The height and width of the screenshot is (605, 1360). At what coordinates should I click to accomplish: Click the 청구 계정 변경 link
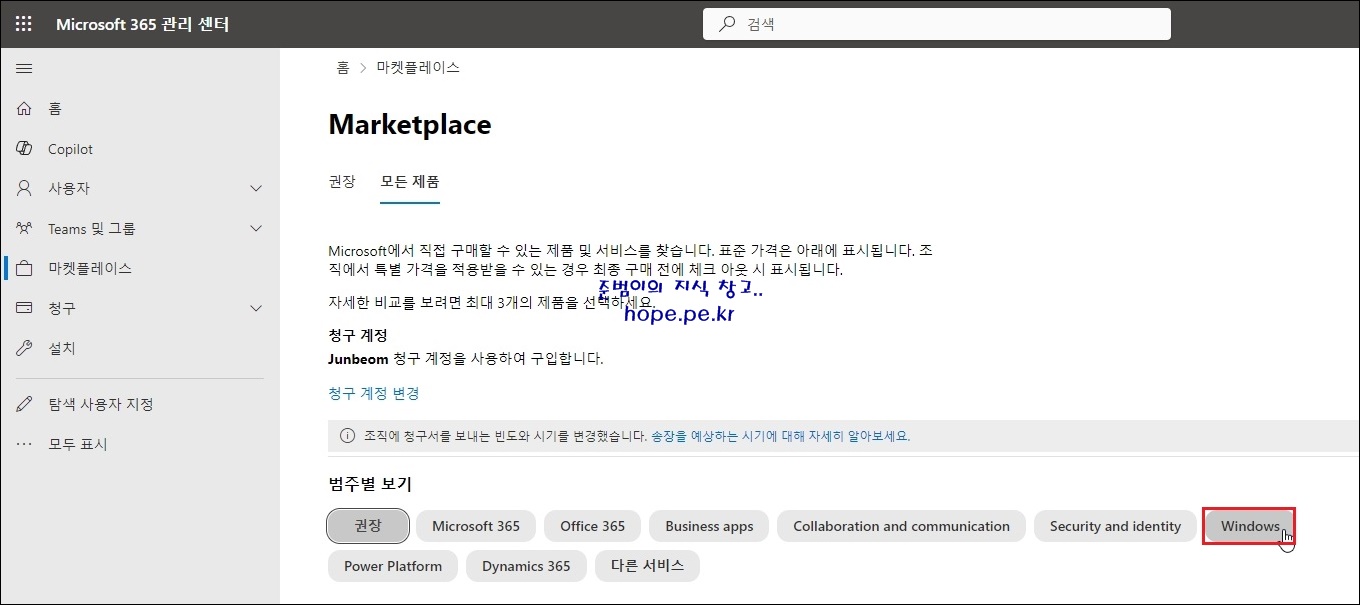pyautogui.click(x=374, y=393)
